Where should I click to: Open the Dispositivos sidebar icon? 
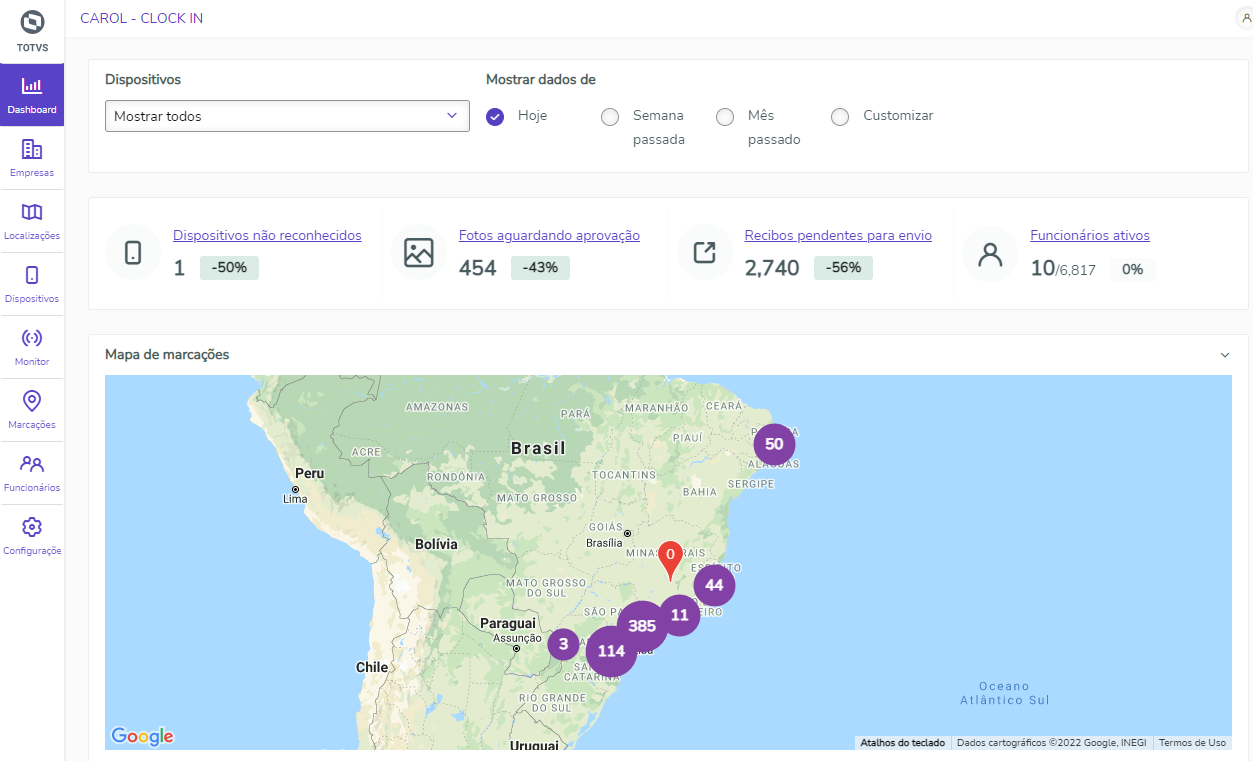[32, 276]
